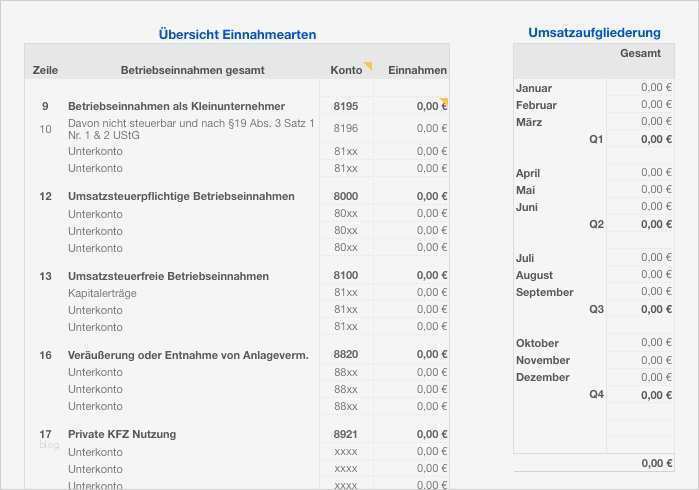The height and width of the screenshot is (490, 699).
Task: Click the Juni month label
Action: (527, 207)
